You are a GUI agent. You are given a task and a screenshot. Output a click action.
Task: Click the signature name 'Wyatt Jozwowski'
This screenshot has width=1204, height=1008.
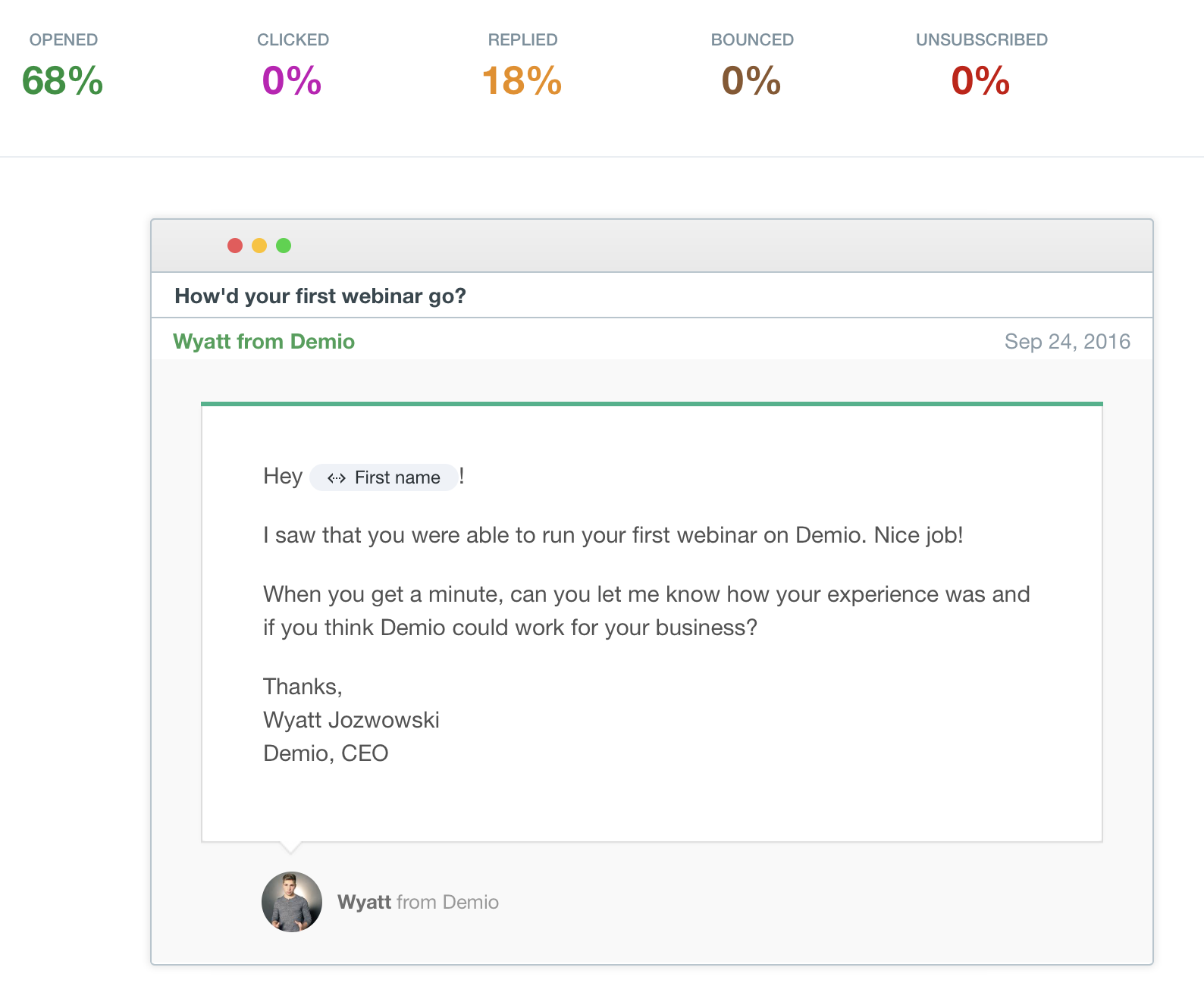(x=351, y=720)
